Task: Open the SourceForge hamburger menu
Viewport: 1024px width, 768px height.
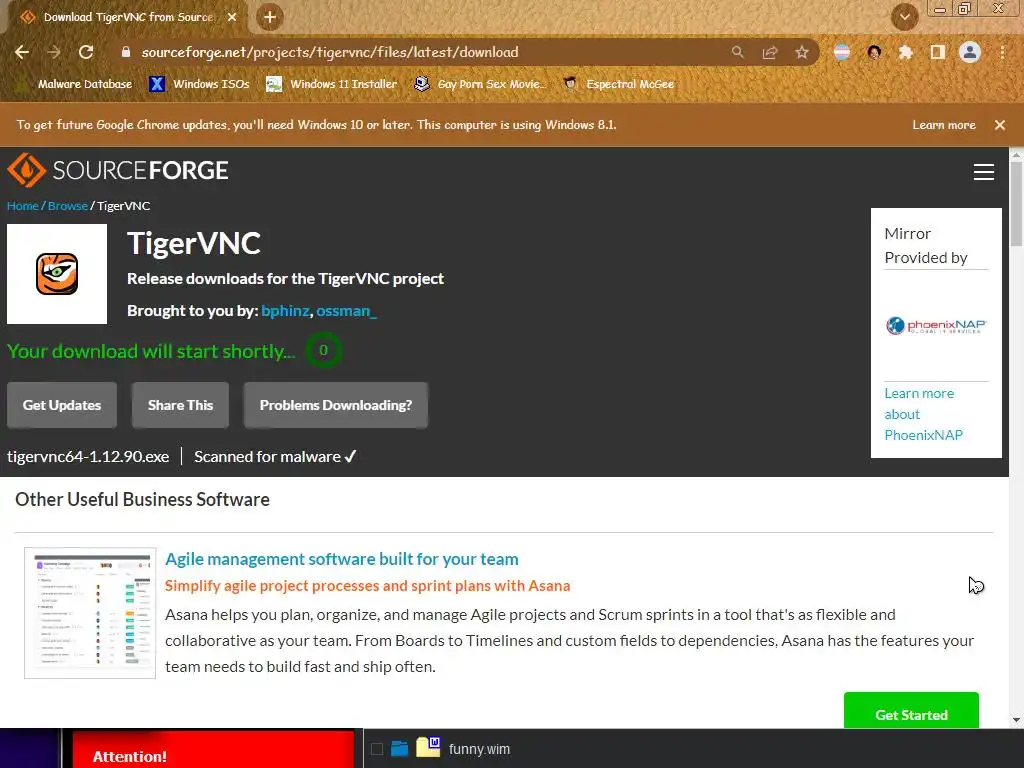Action: pos(984,172)
